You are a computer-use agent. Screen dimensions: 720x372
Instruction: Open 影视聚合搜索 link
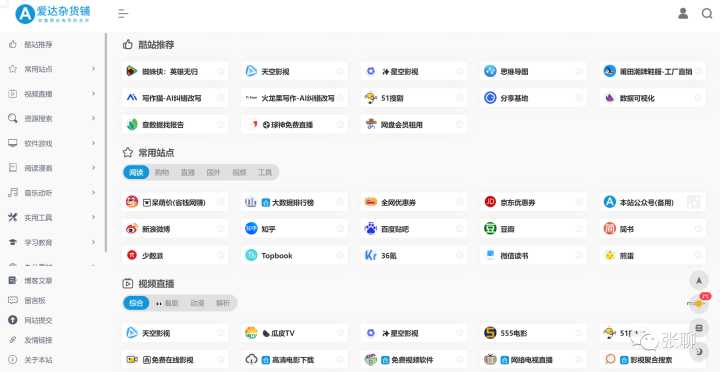click(x=652, y=360)
